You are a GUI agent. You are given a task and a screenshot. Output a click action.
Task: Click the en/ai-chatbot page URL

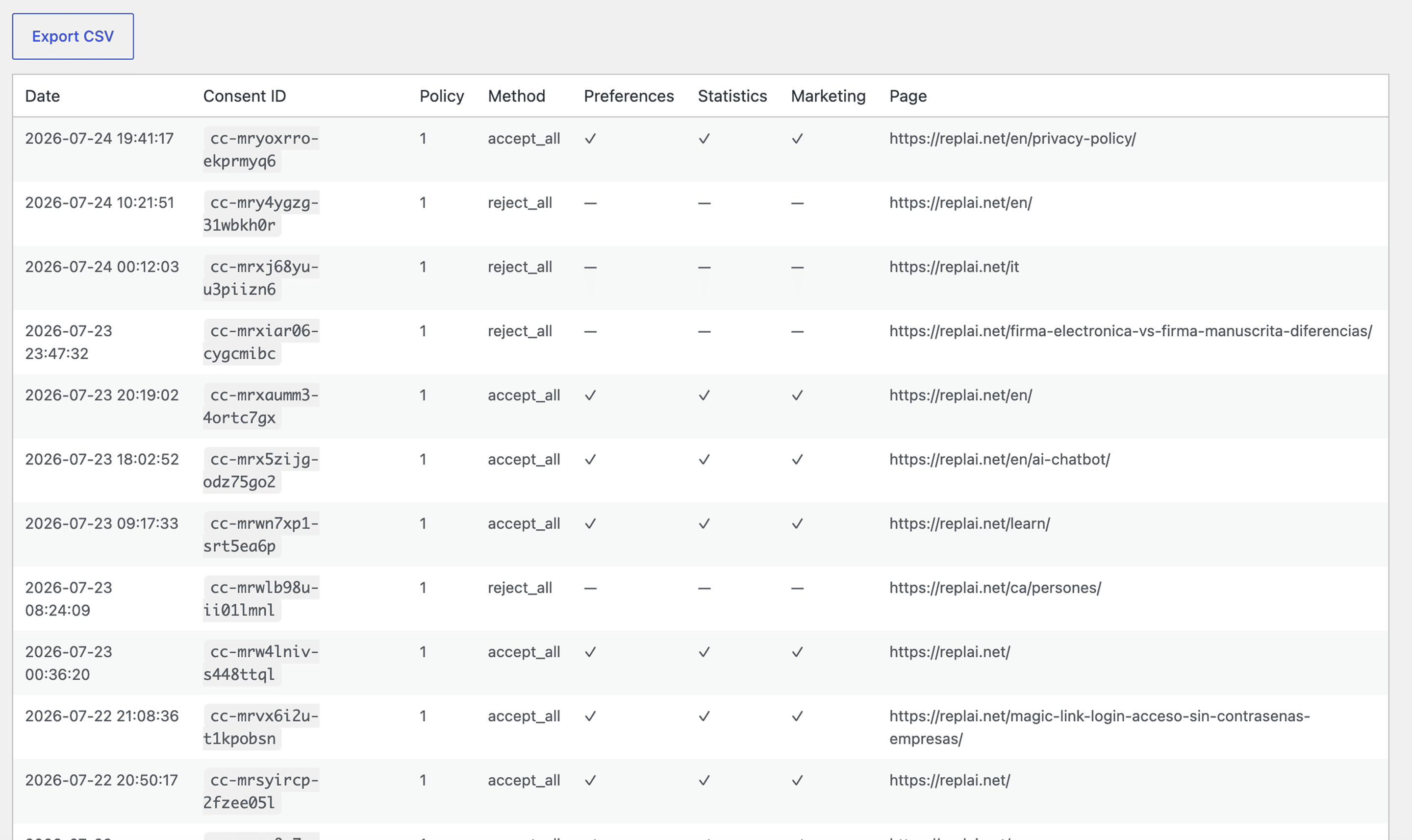(999, 459)
